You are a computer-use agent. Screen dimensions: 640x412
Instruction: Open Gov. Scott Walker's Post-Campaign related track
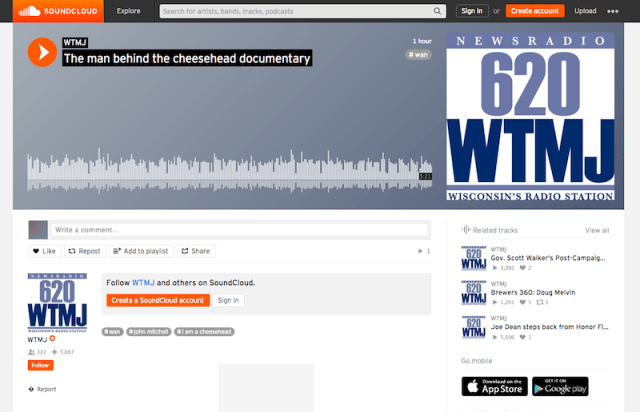click(x=548, y=258)
